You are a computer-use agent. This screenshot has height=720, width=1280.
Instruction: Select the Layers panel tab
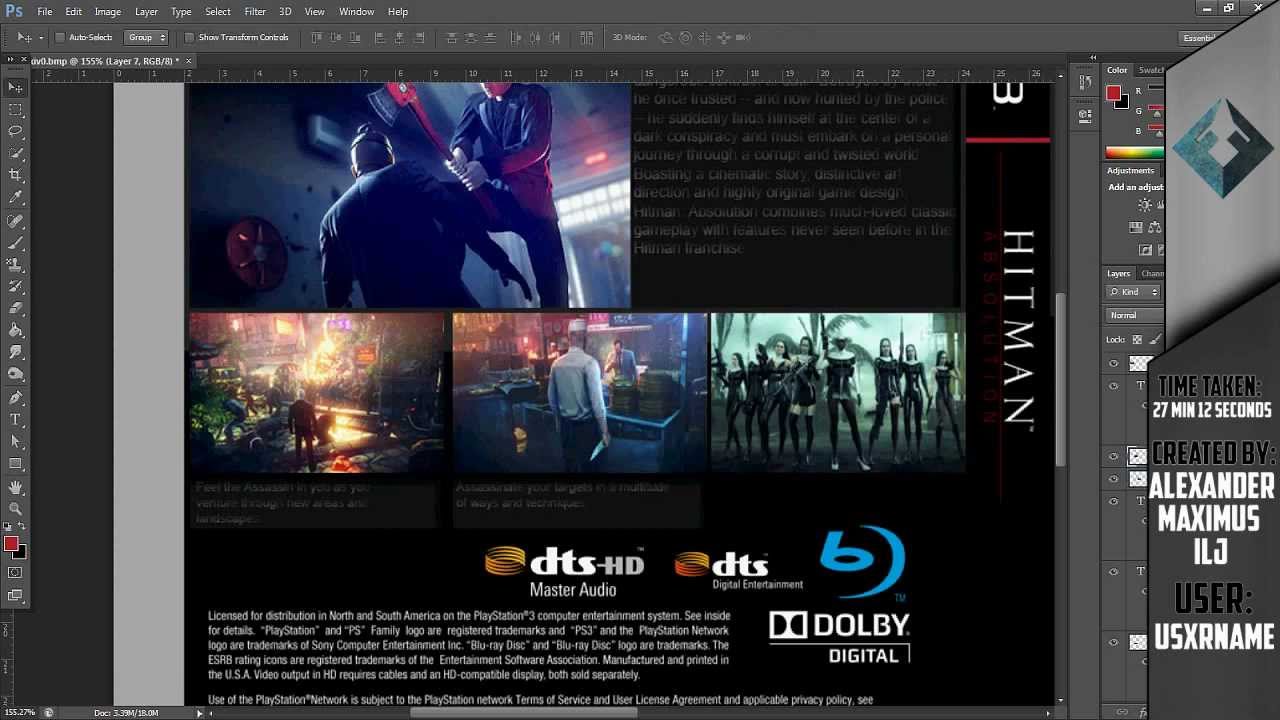(1118, 273)
